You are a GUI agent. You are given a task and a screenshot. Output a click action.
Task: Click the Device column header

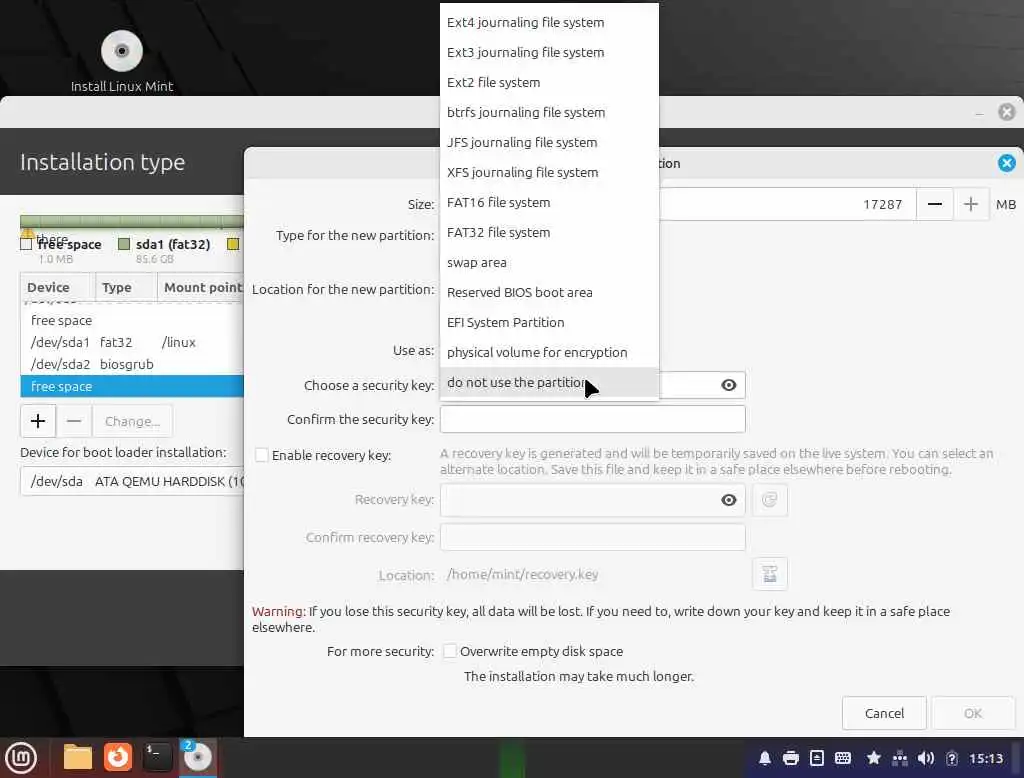click(x=57, y=287)
